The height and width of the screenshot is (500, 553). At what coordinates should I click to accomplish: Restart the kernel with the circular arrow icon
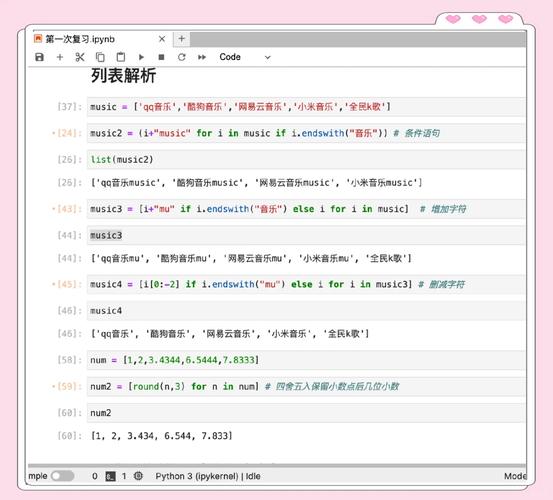182,57
